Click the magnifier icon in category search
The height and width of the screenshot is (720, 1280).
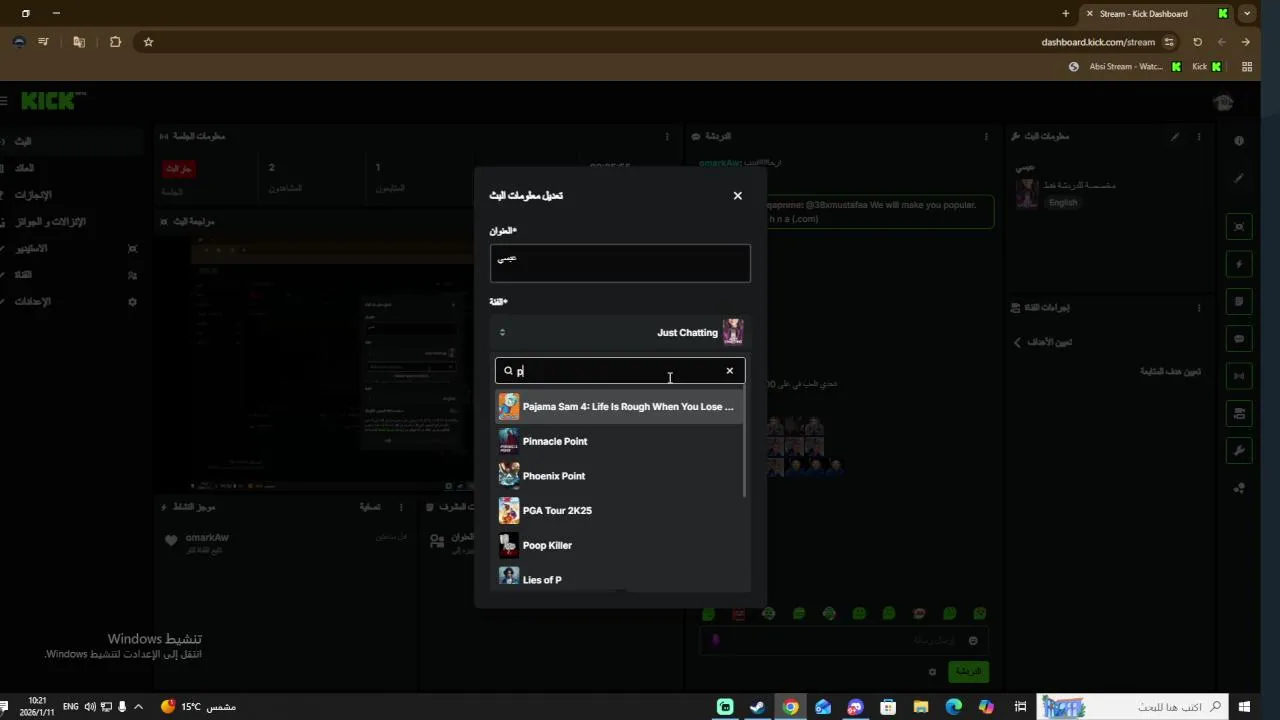tap(508, 371)
